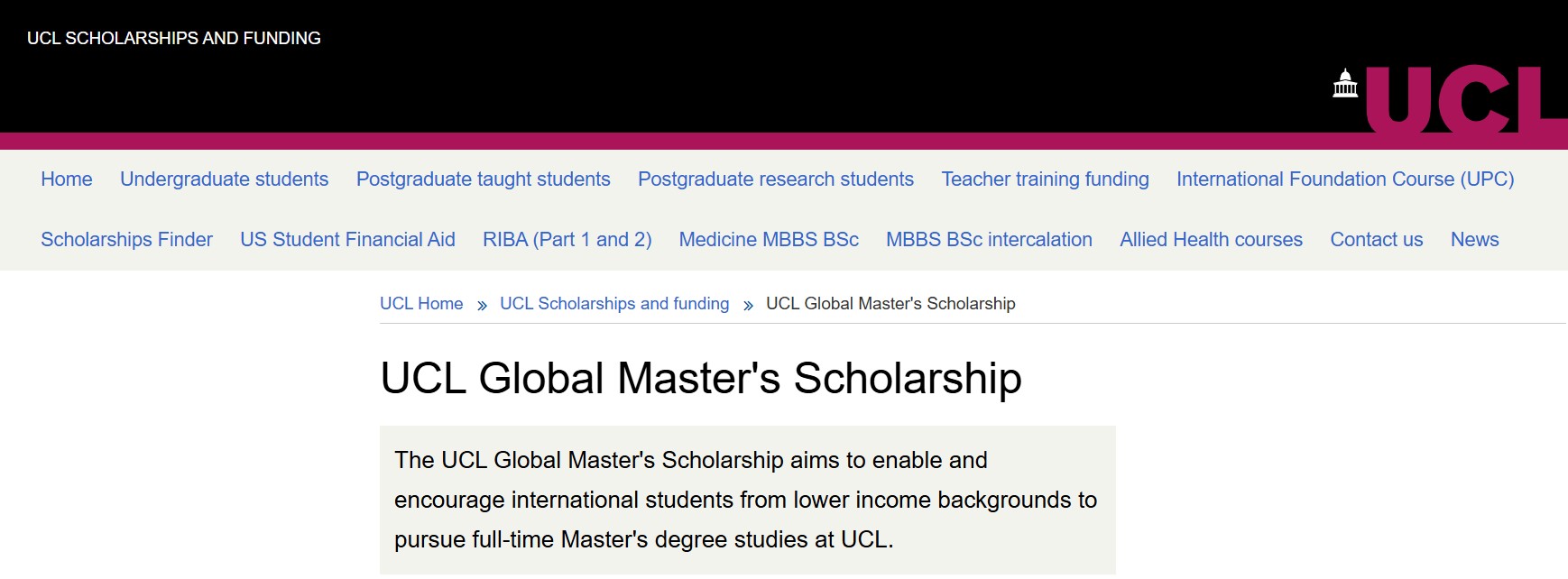
Task: Click UCL Home breadcrumb link
Action: click(x=421, y=304)
